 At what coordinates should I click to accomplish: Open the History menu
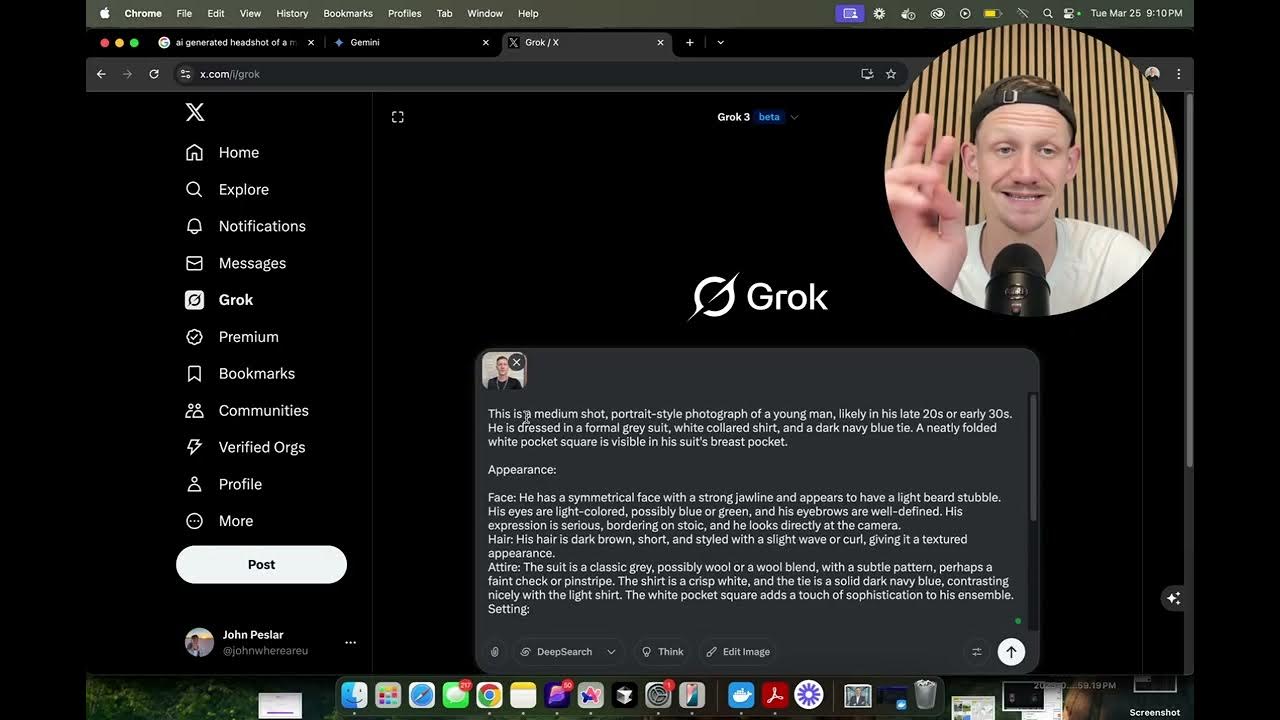pyautogui.click(x=292, y=13)
